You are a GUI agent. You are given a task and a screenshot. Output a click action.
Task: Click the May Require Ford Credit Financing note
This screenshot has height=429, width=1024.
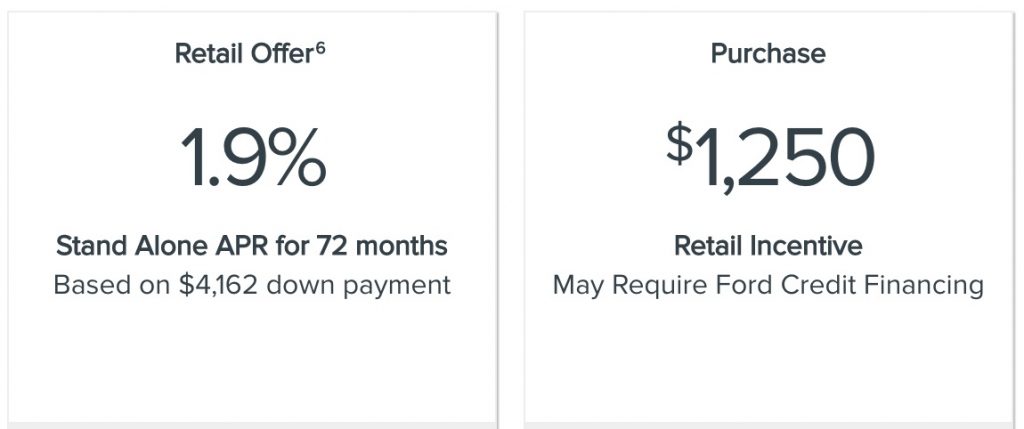click(768, 285)
